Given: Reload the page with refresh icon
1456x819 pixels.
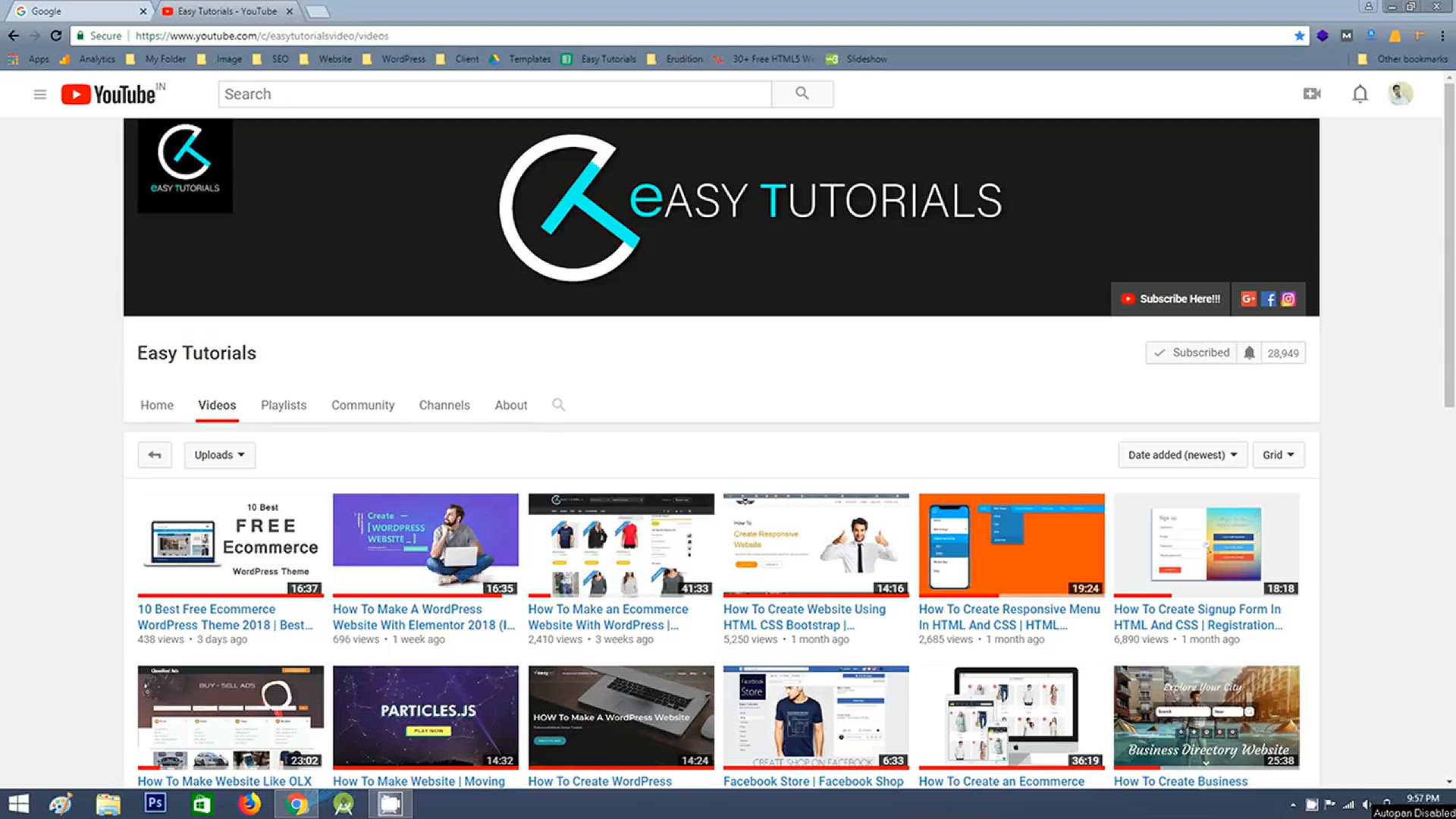Looking at the screenshot, I should (x=56, y=36).
